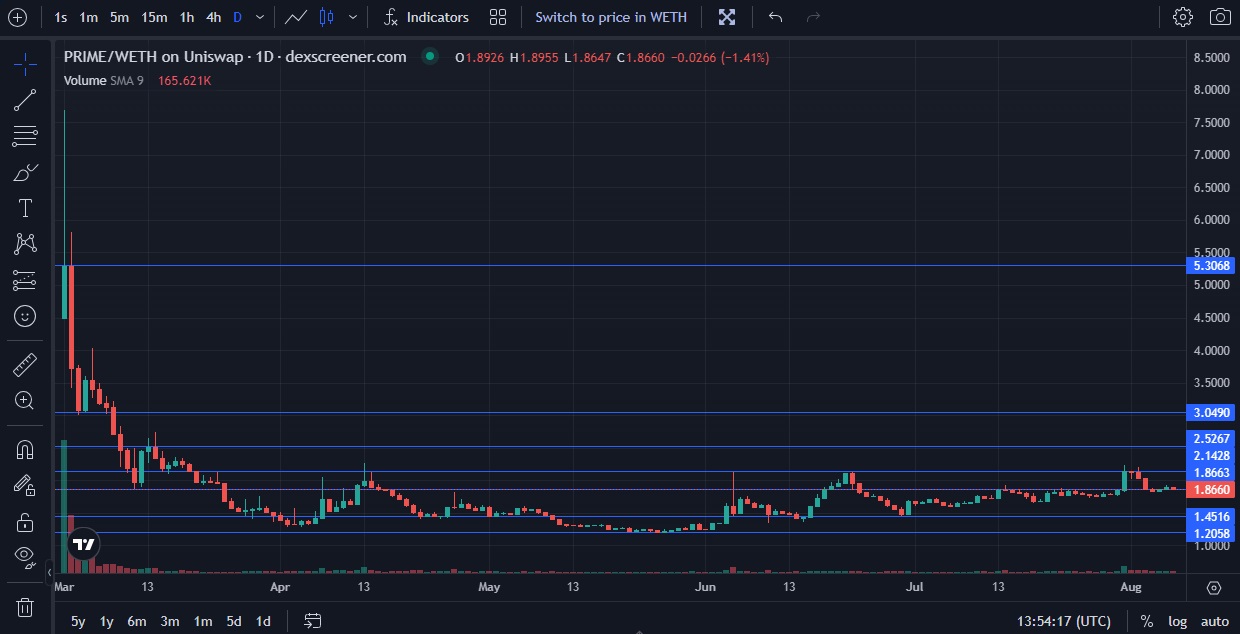Viewport: 1240px width, 634px height.
Task: Select the 1s timeframe
Action: pyautogui.click(x=61, y=17)
